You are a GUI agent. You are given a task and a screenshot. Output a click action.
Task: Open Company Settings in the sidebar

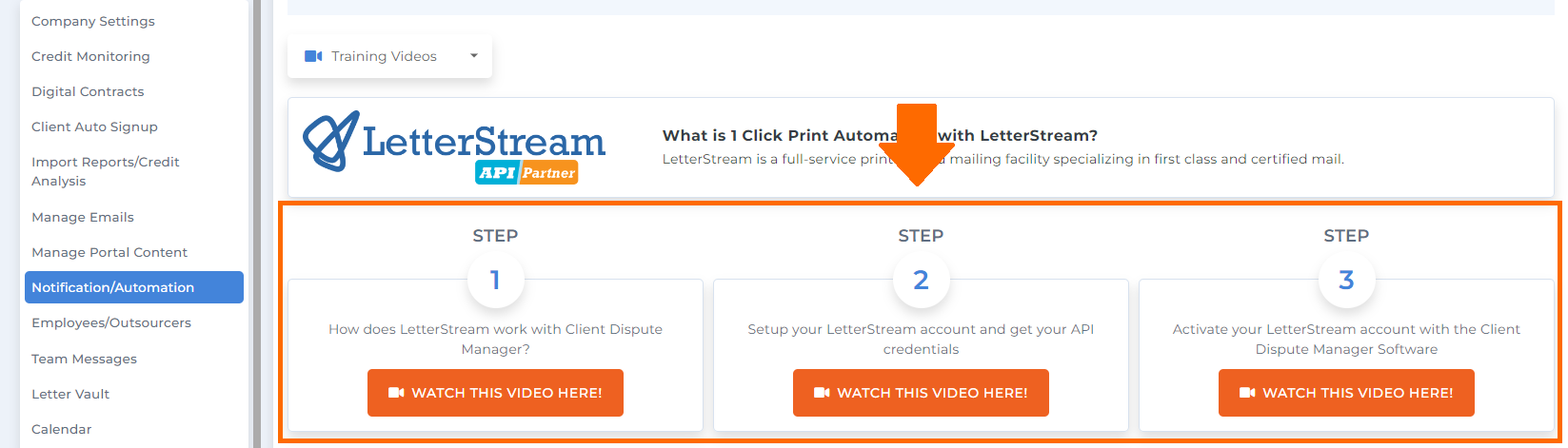[93, 21]
